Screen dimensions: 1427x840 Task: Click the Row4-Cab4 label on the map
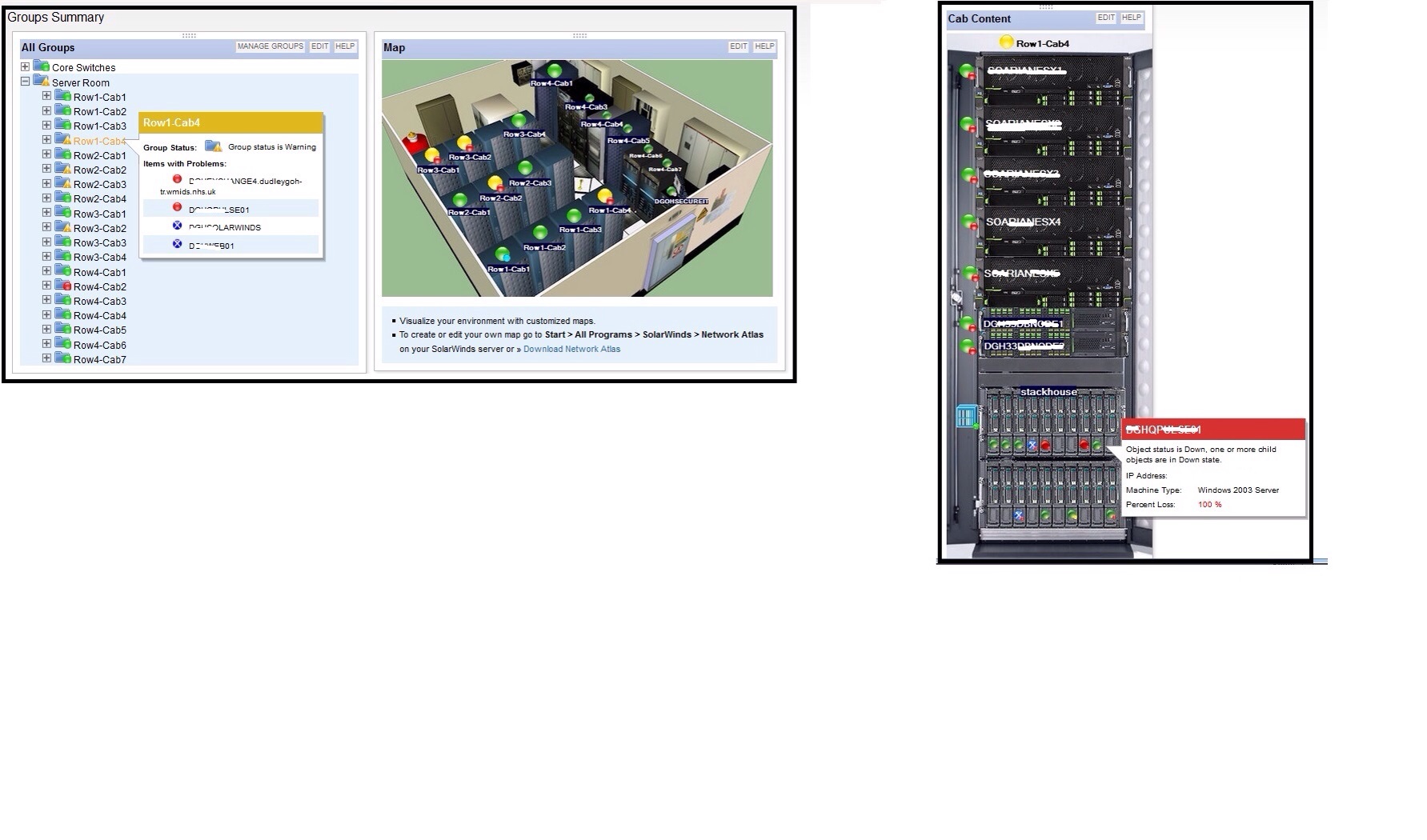pos(602,124)
